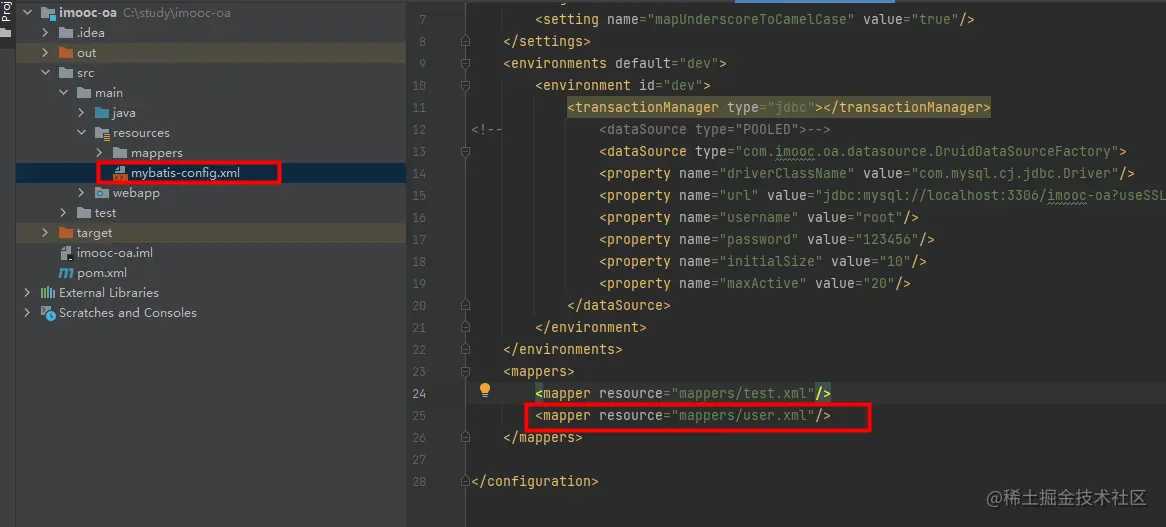Click the orange out folder icon
This screenshot has height=527, width=1166.
pyautogui.click(x=65, y=53)
